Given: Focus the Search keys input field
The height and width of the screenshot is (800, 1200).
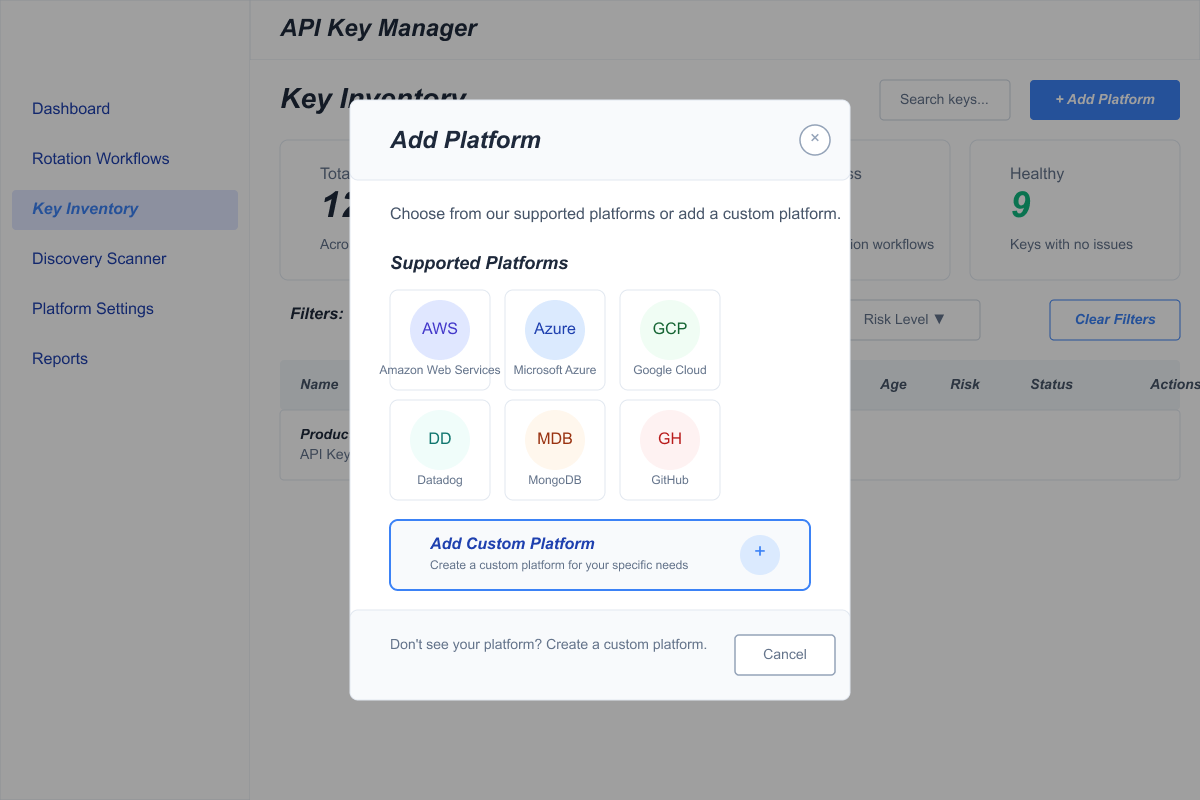Looking at the screenshot, I should coord(945,100).
